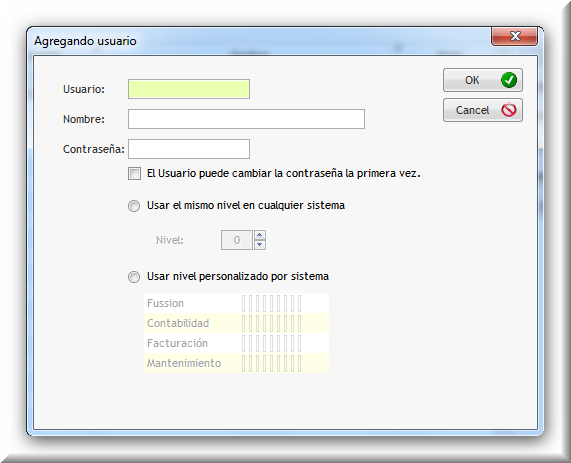Select the Contabilidad system row
Viewport: 571px width, 463px height.
(236, 323)
